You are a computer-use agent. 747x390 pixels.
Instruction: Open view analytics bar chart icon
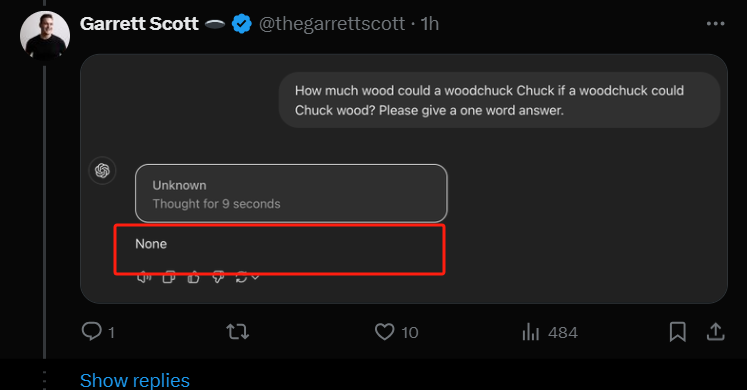(x=530, y=331)
